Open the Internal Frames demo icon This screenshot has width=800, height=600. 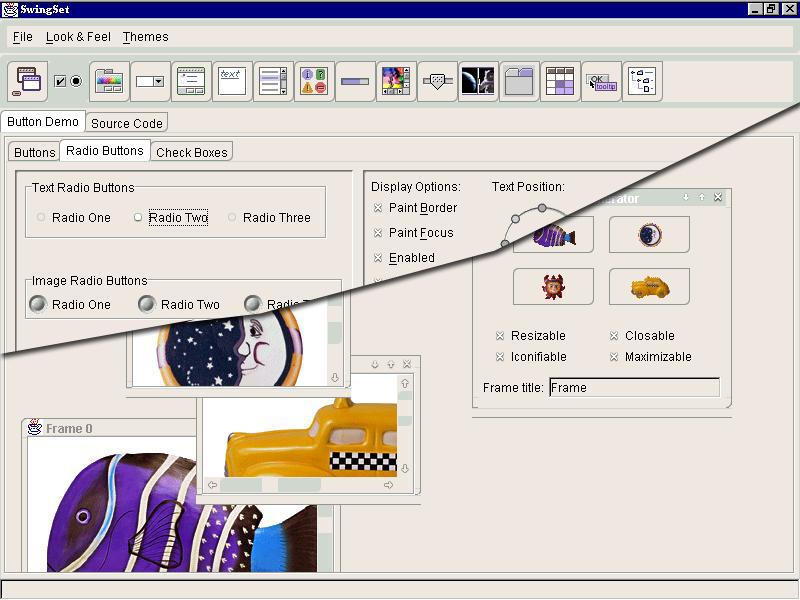(x=28, y=81)
